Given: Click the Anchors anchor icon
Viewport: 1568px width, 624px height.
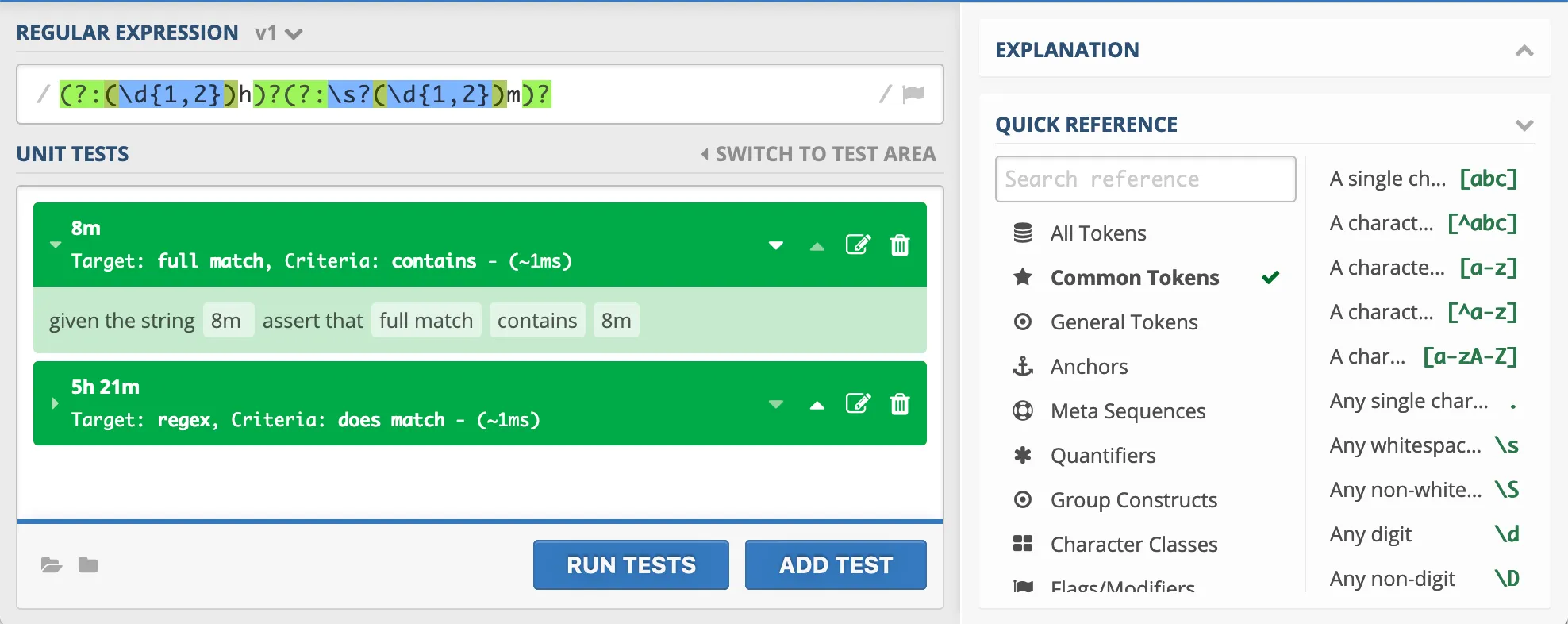Looking at the screenshot, I should (1023, 366).
